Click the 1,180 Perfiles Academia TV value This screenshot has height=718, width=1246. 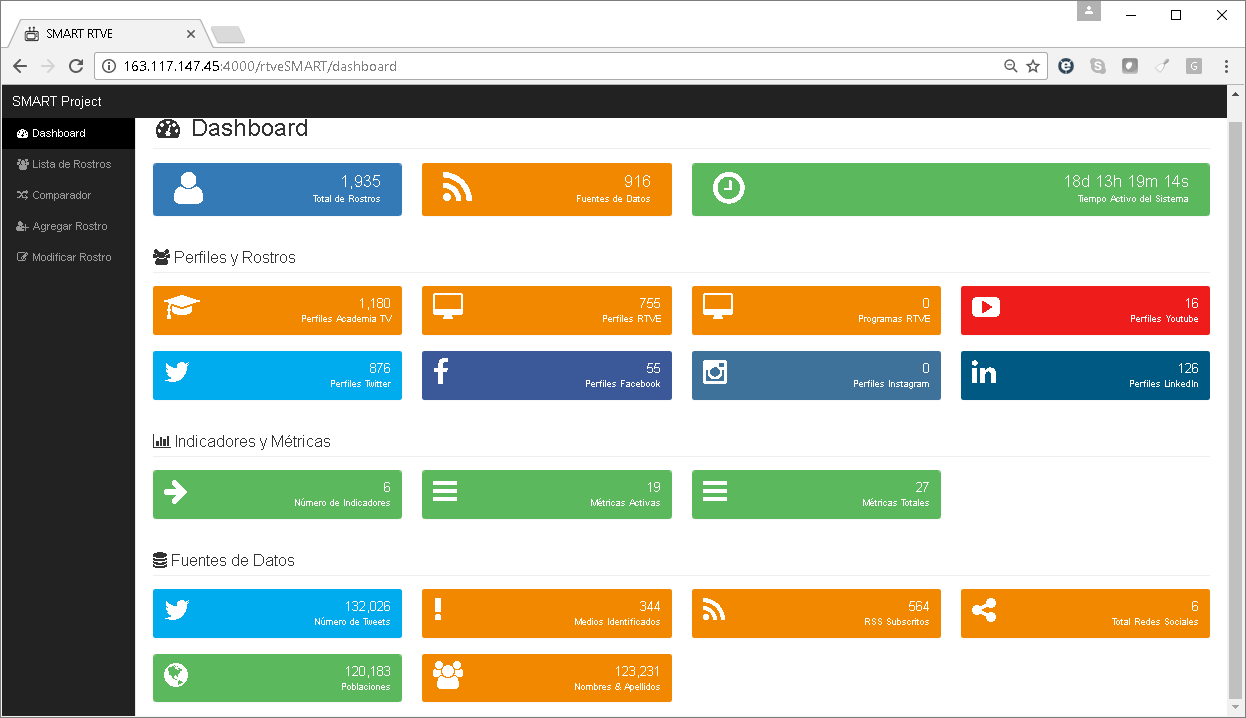[x=374, y=303]
